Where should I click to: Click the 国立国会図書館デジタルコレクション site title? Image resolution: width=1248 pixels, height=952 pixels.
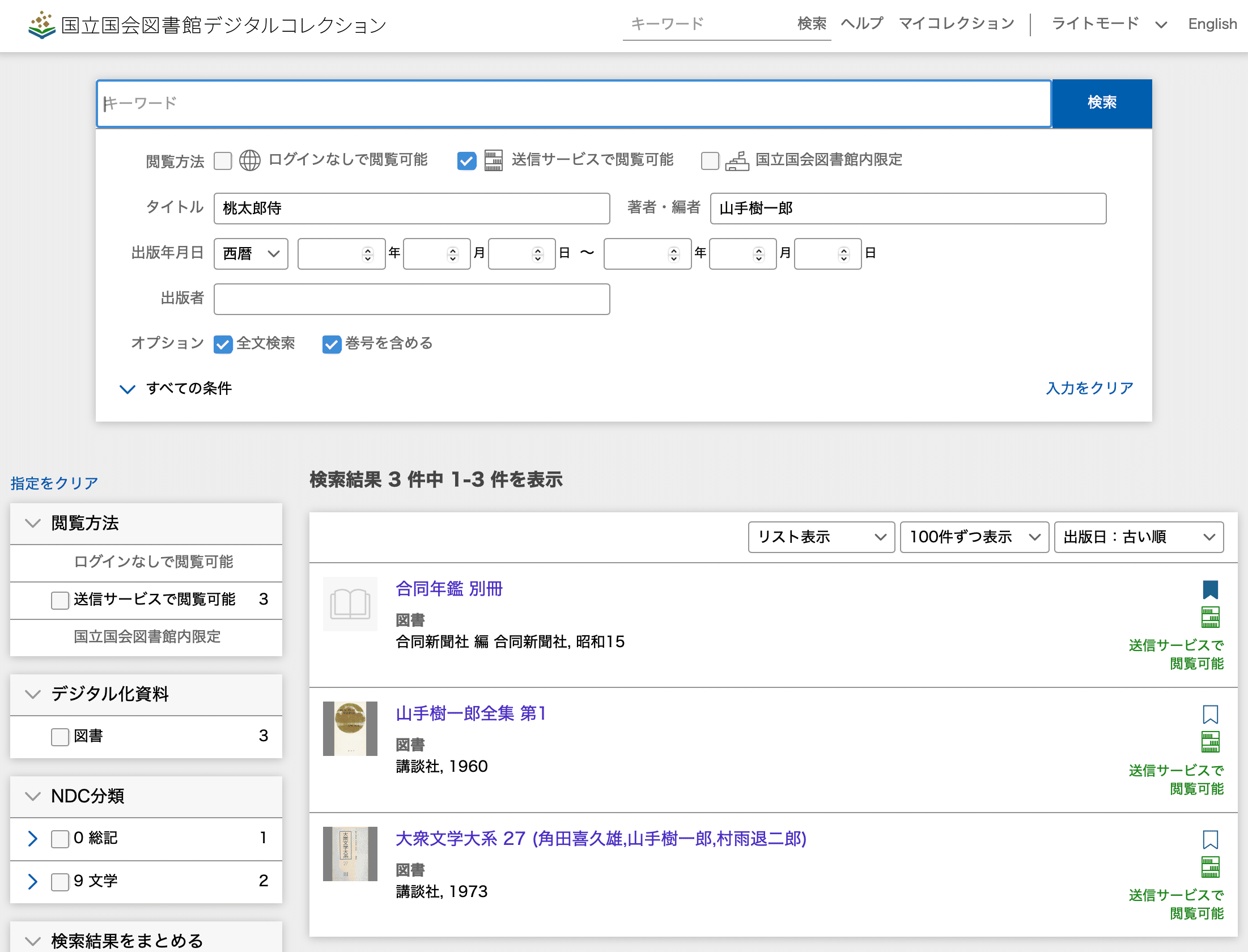point(224,25)
